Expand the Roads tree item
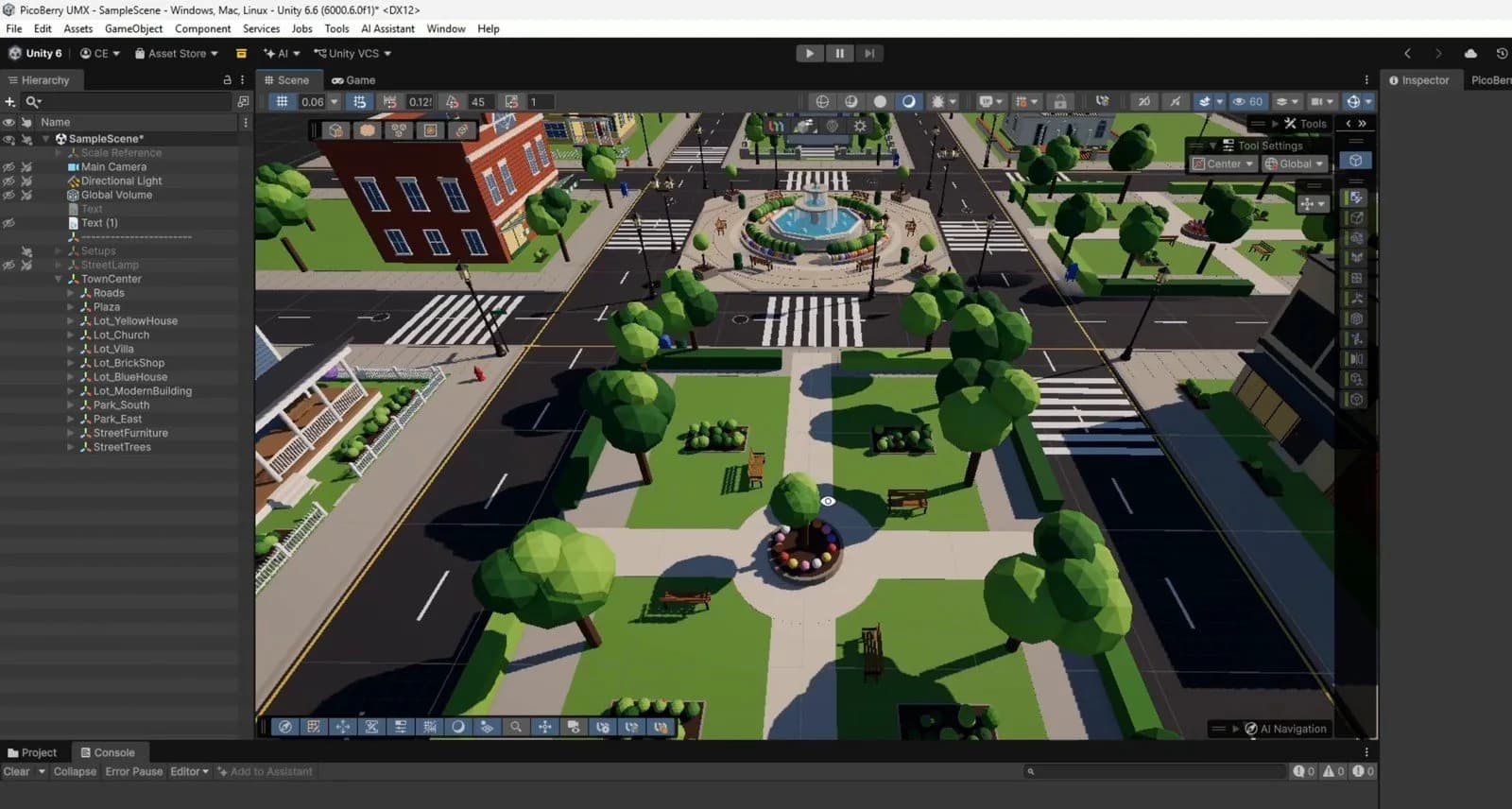This screenshot has width=1512, height=809. click(x=70, y=294)
